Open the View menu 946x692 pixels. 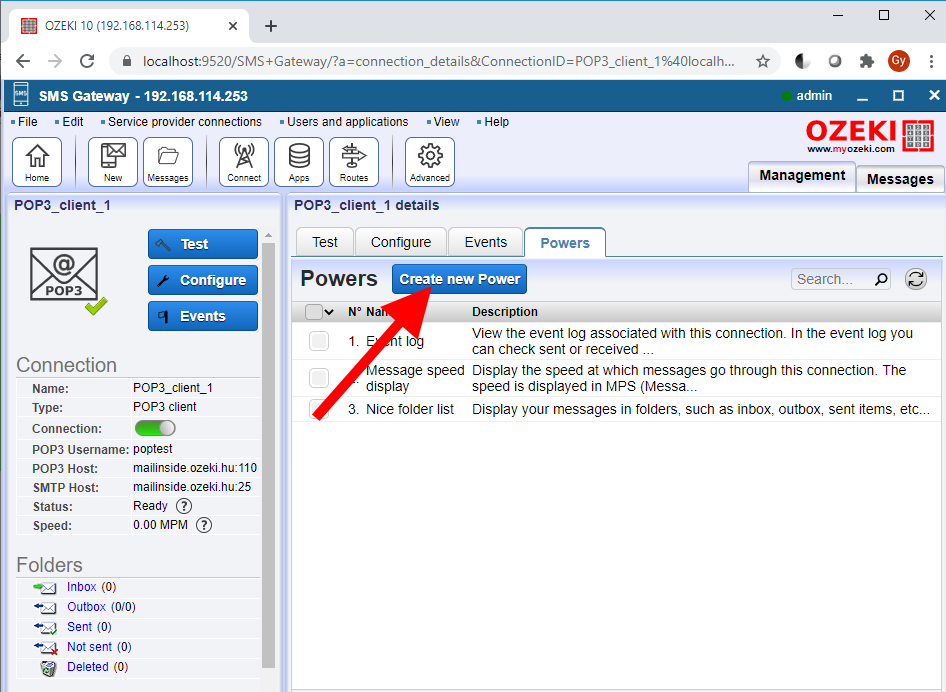coord(446,122)
